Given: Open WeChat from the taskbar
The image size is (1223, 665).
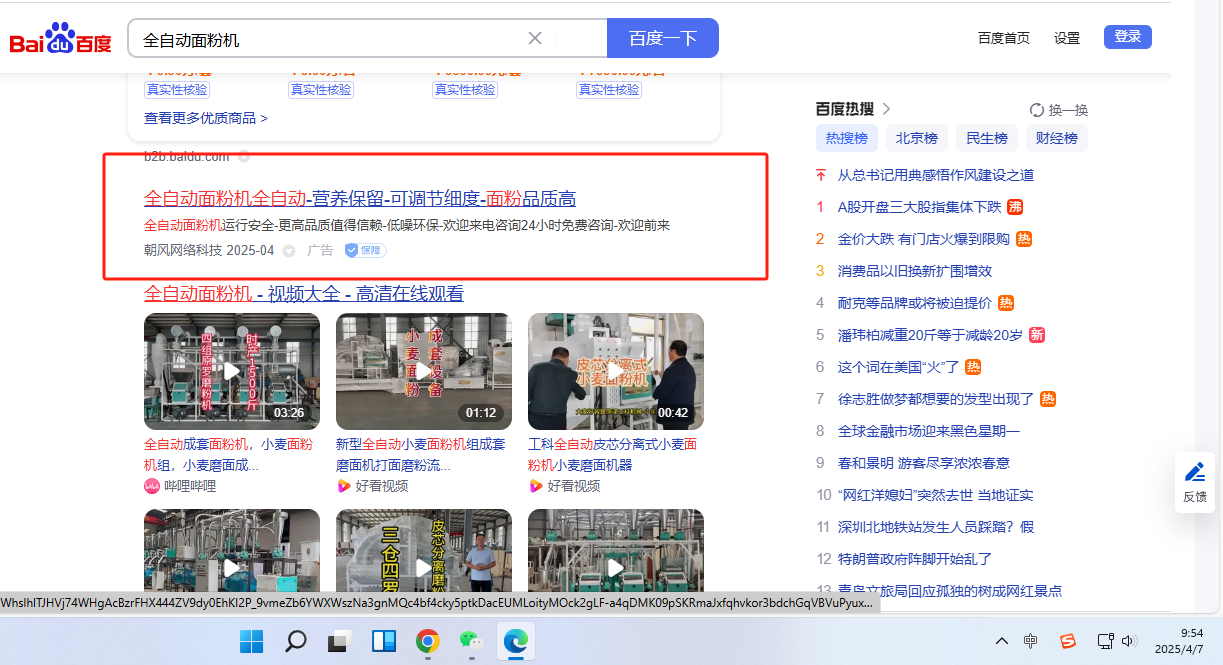Looking at the screenshot, I should point(471,641).
